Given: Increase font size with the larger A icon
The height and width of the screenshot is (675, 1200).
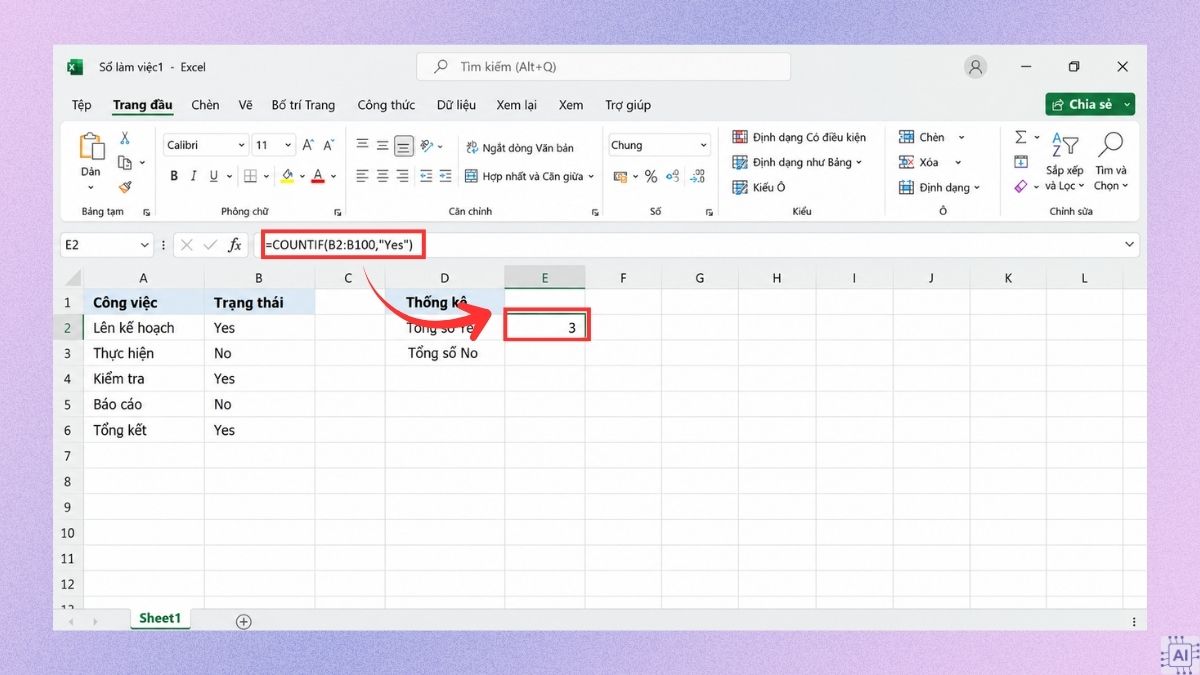Looking at the screenshot, I should [309, 145].
